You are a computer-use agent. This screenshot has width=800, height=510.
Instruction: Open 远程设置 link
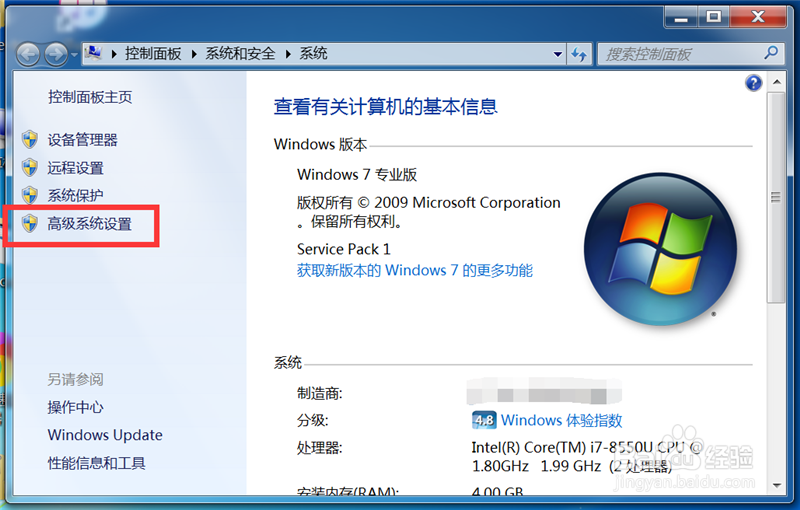tap(76, 168)
